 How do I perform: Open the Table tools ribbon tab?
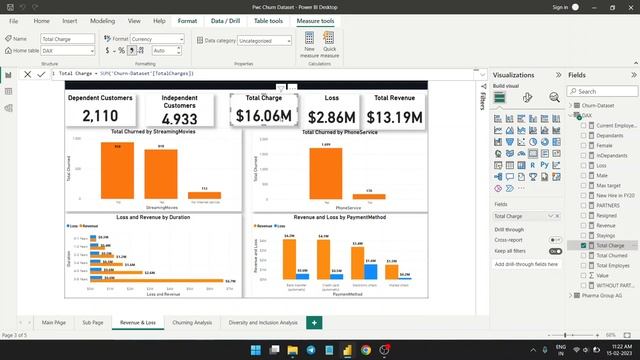pos(268,21)
